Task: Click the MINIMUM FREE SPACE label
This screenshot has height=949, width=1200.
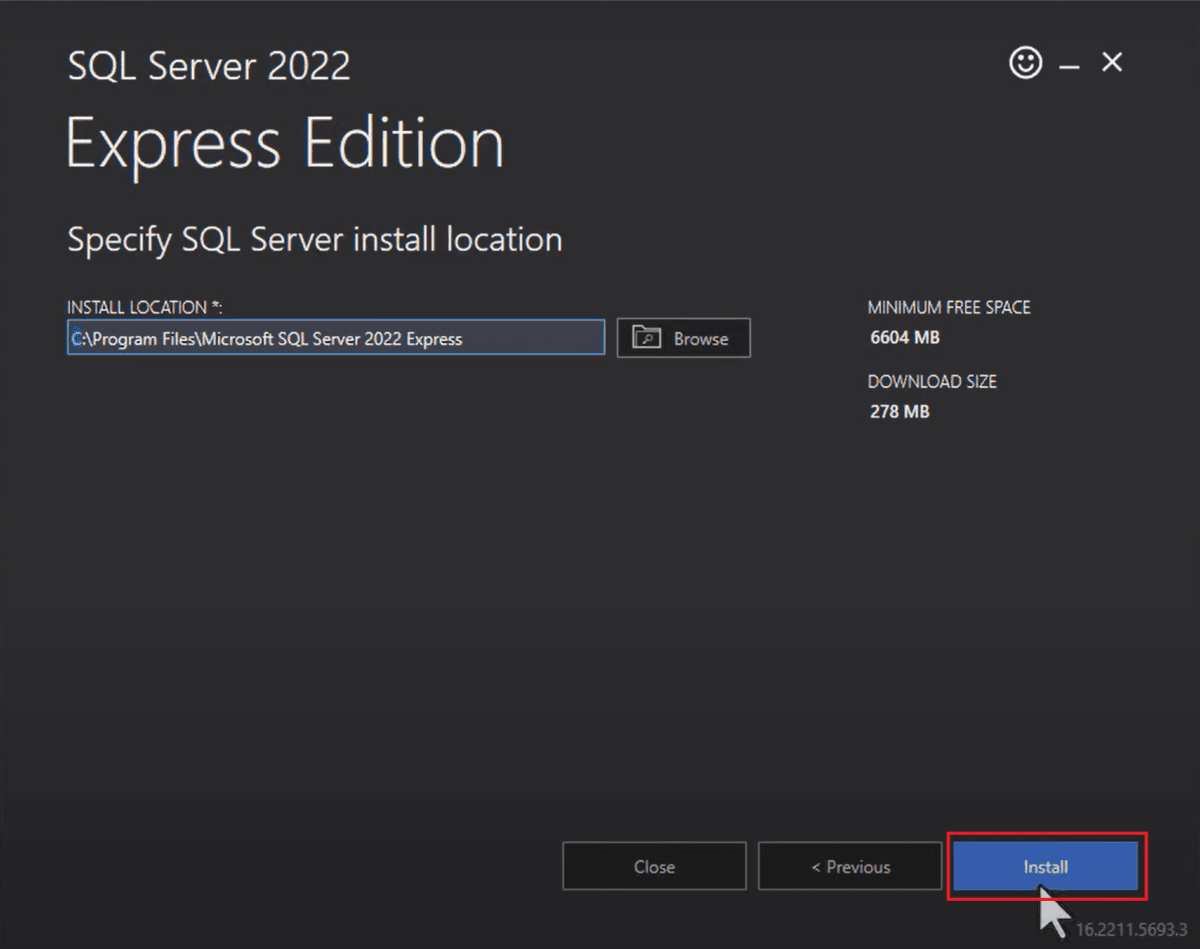Action: coord(948,308)
